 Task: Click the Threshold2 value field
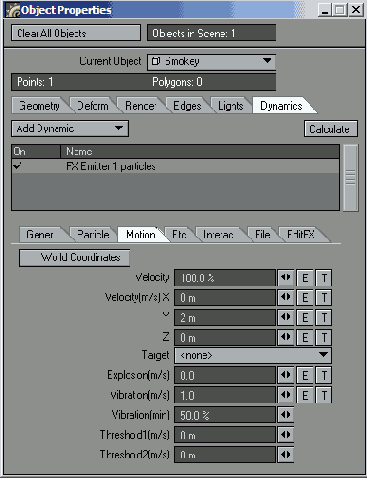tap(225, 455)
